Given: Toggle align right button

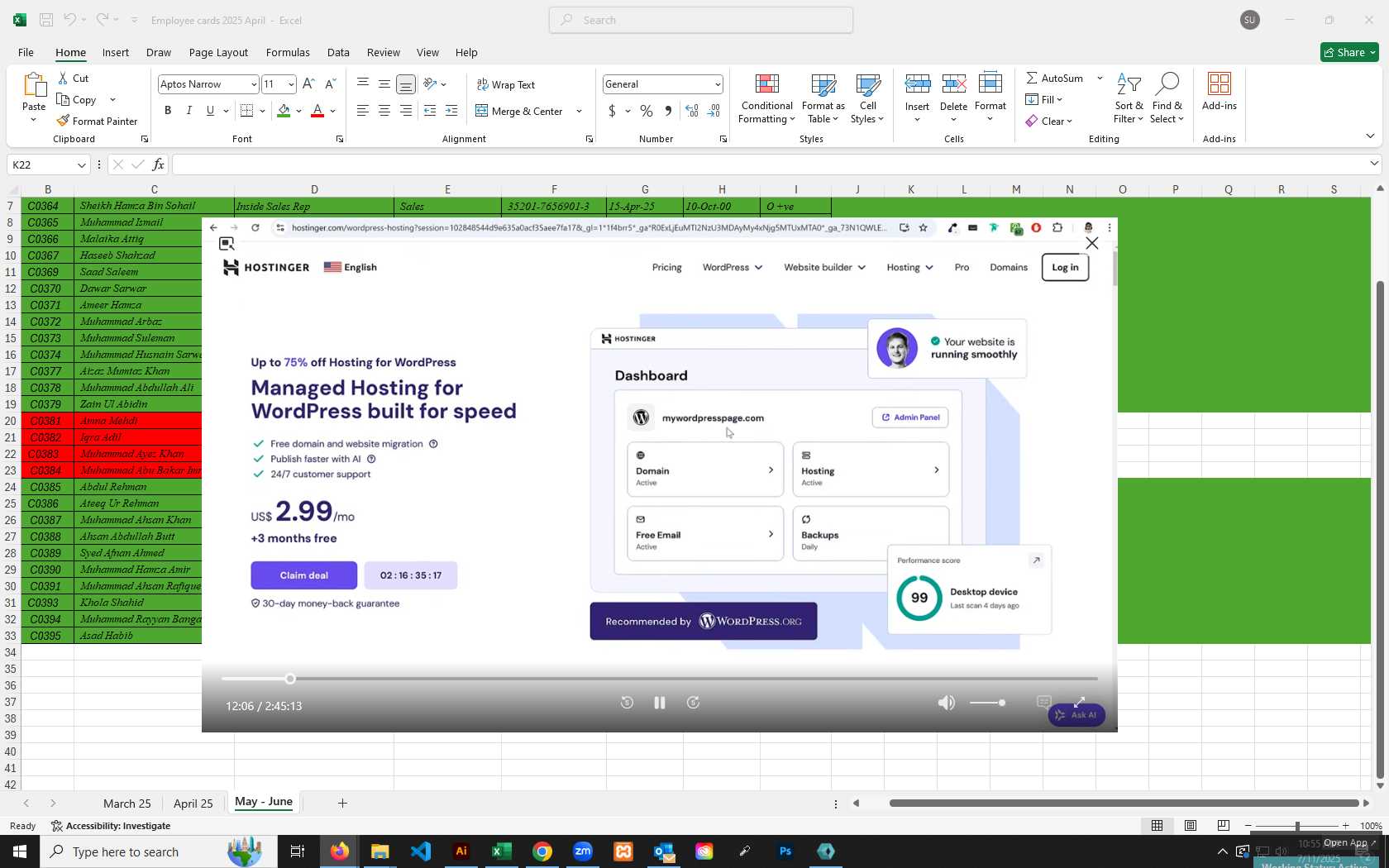Looking at the screenshot, I should click(406, 111).
